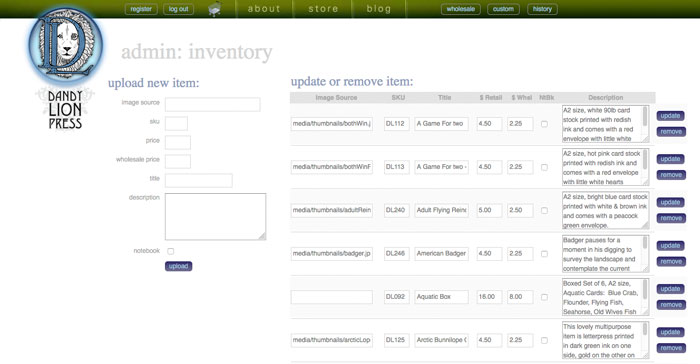Click the SKU field showing DL246
700x364 pixels.
click(396, 254)
